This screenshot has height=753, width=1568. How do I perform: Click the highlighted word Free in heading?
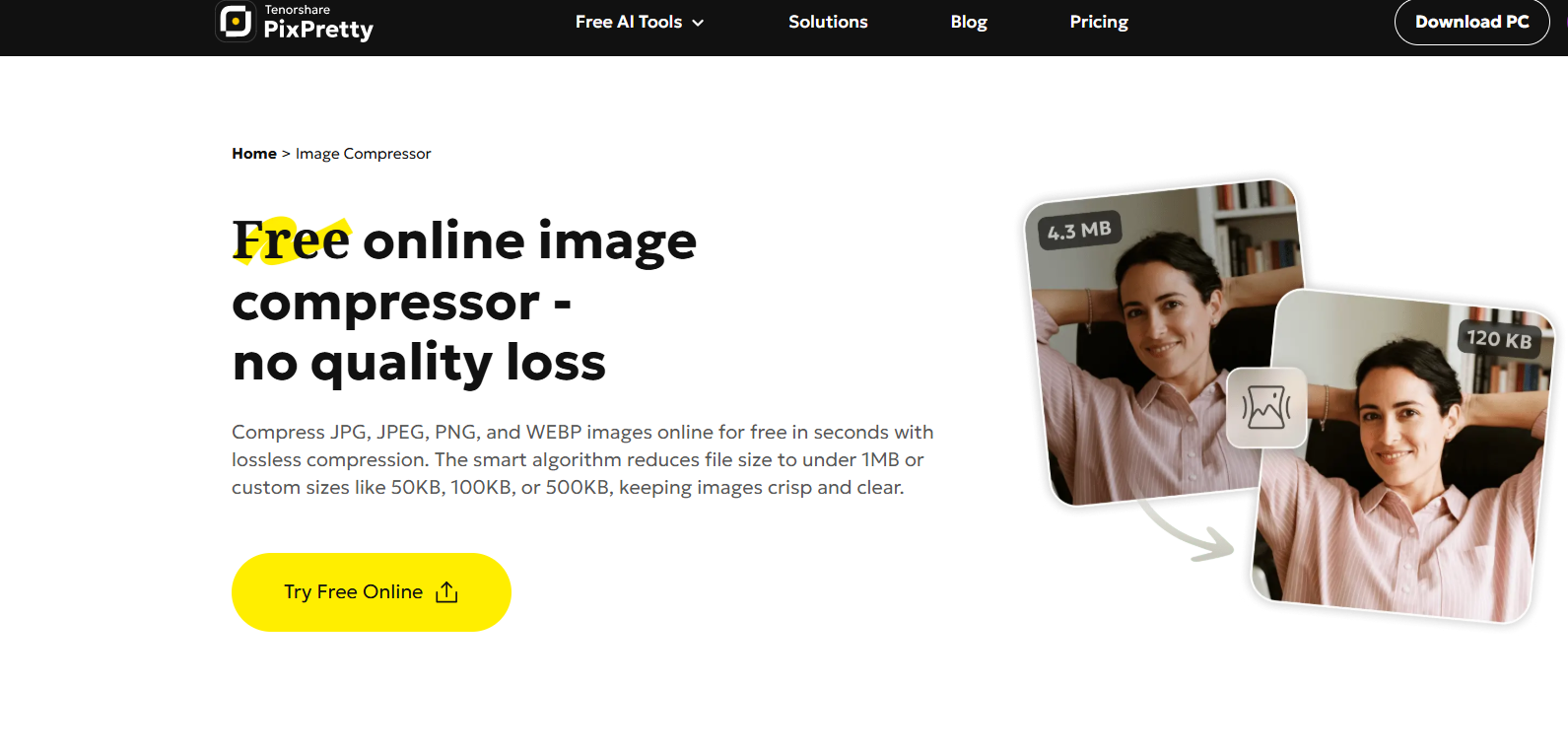(291, 240)
